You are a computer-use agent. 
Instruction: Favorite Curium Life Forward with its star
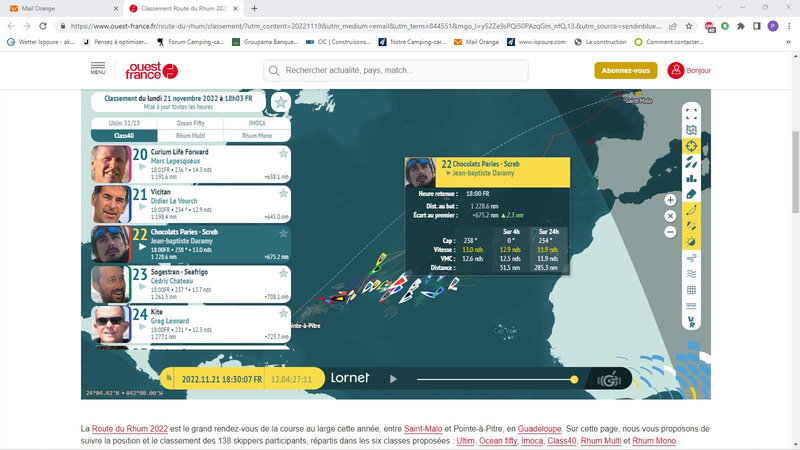click(x=283, y=153)
